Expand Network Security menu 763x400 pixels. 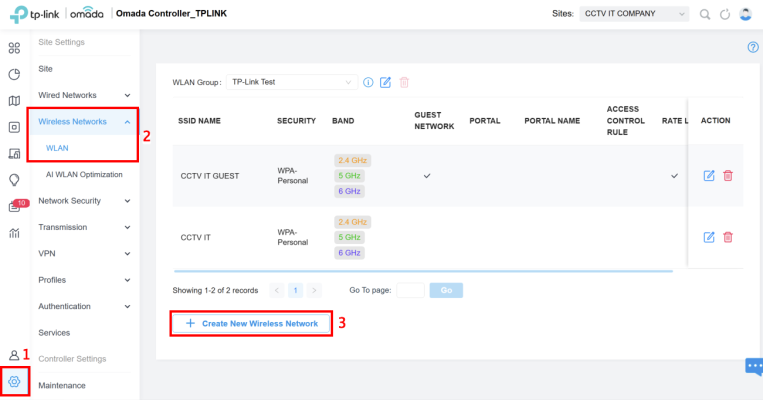(84, 200)
